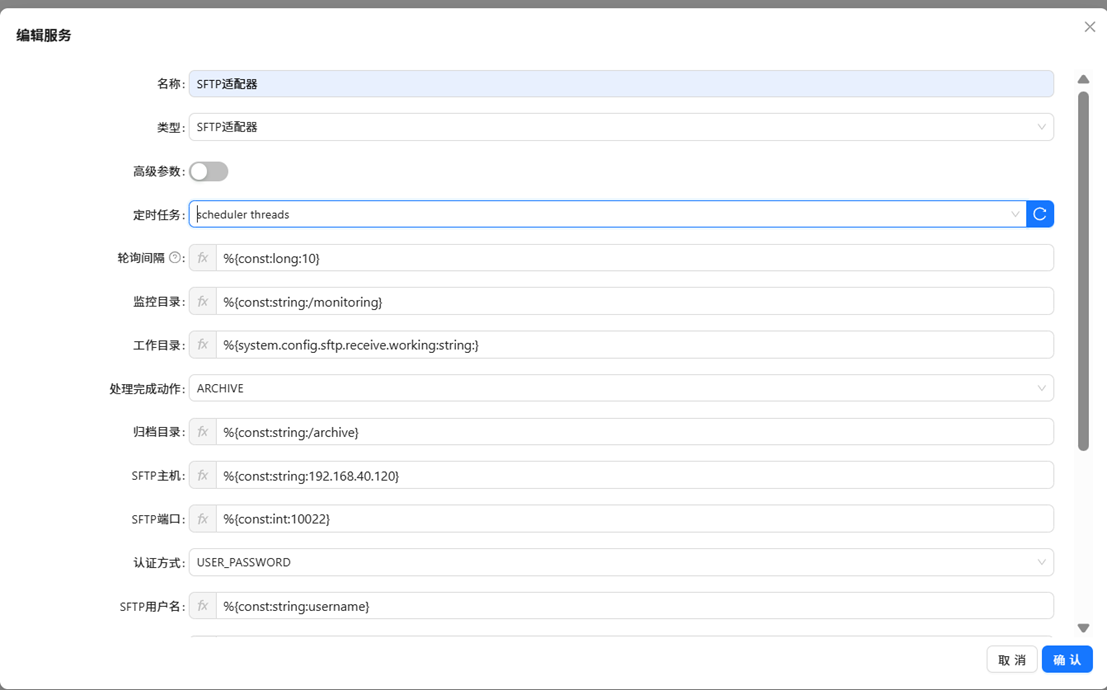Click the scrollbar up arrow

(1083, 79)
